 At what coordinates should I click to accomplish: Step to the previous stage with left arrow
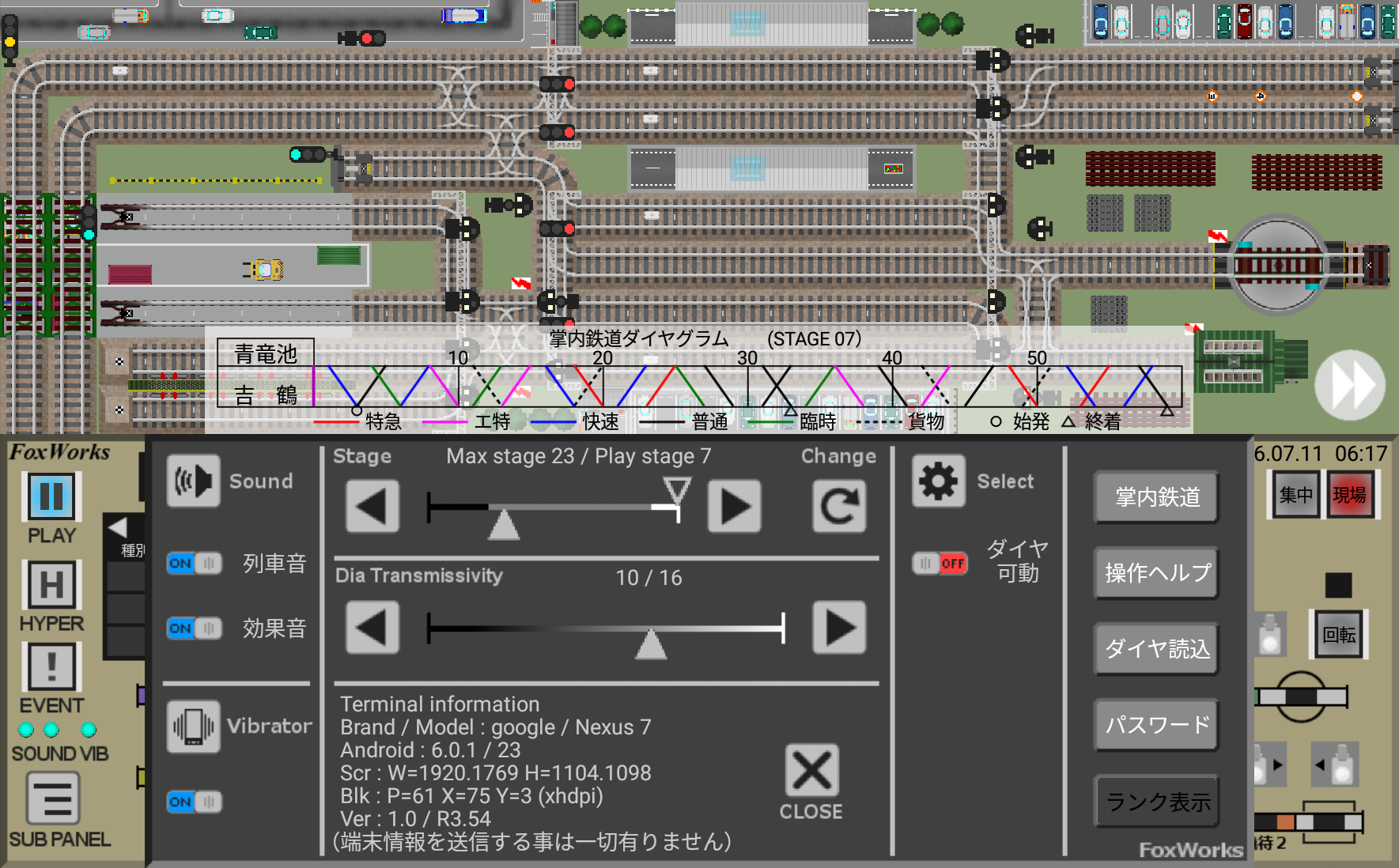point(372,507)
